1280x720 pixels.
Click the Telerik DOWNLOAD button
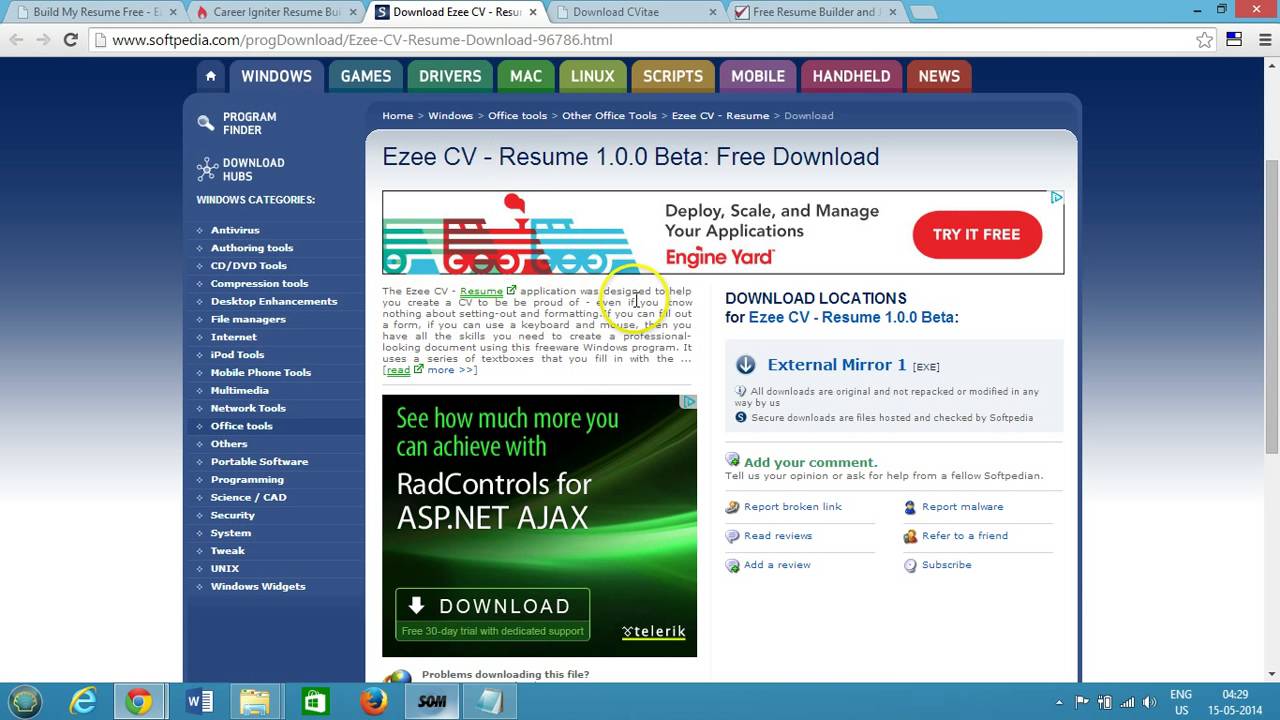coord(493,614)
